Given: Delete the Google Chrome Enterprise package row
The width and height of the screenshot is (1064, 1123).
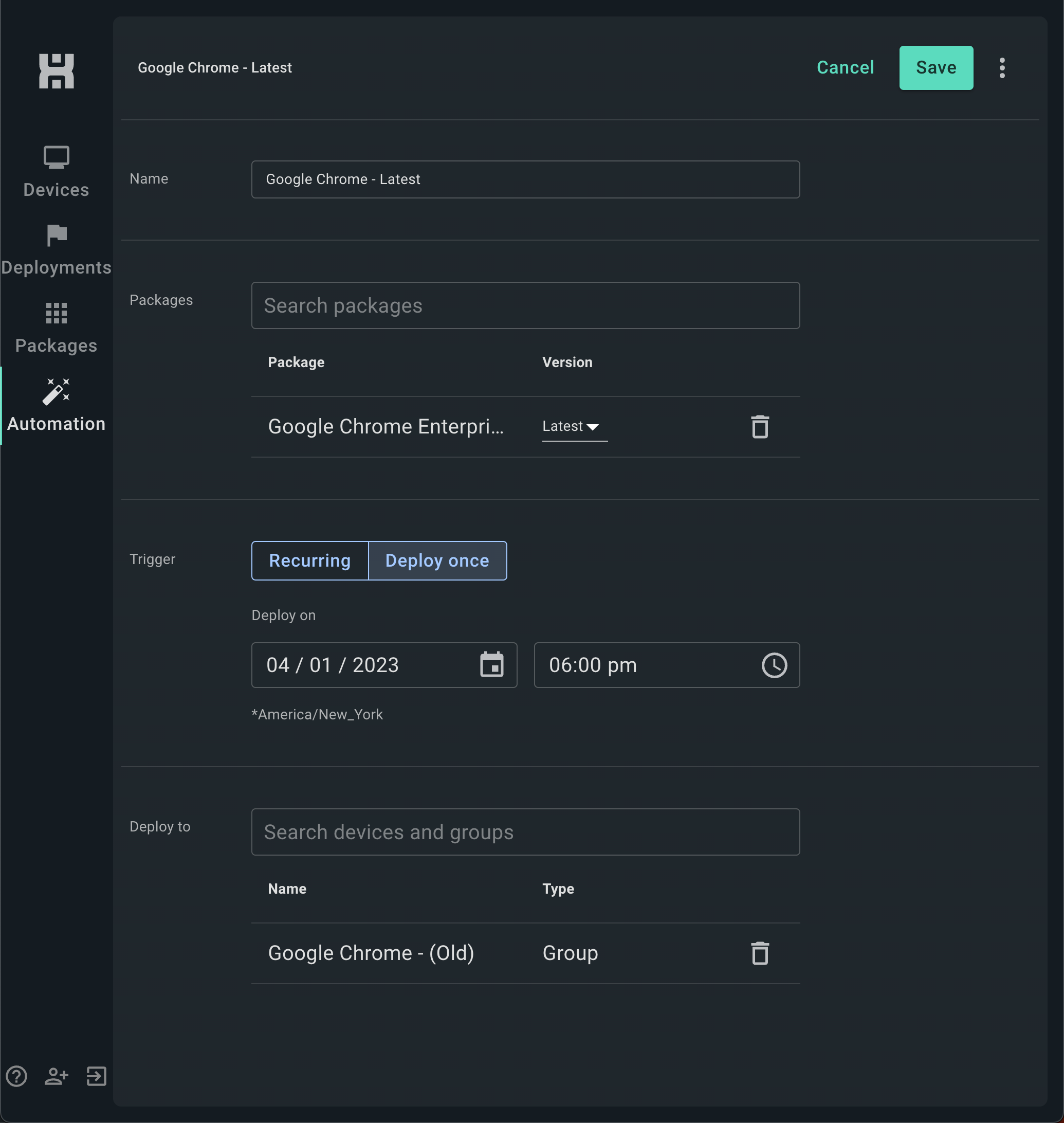Looking at the screenshot, I should click(759, 427).
